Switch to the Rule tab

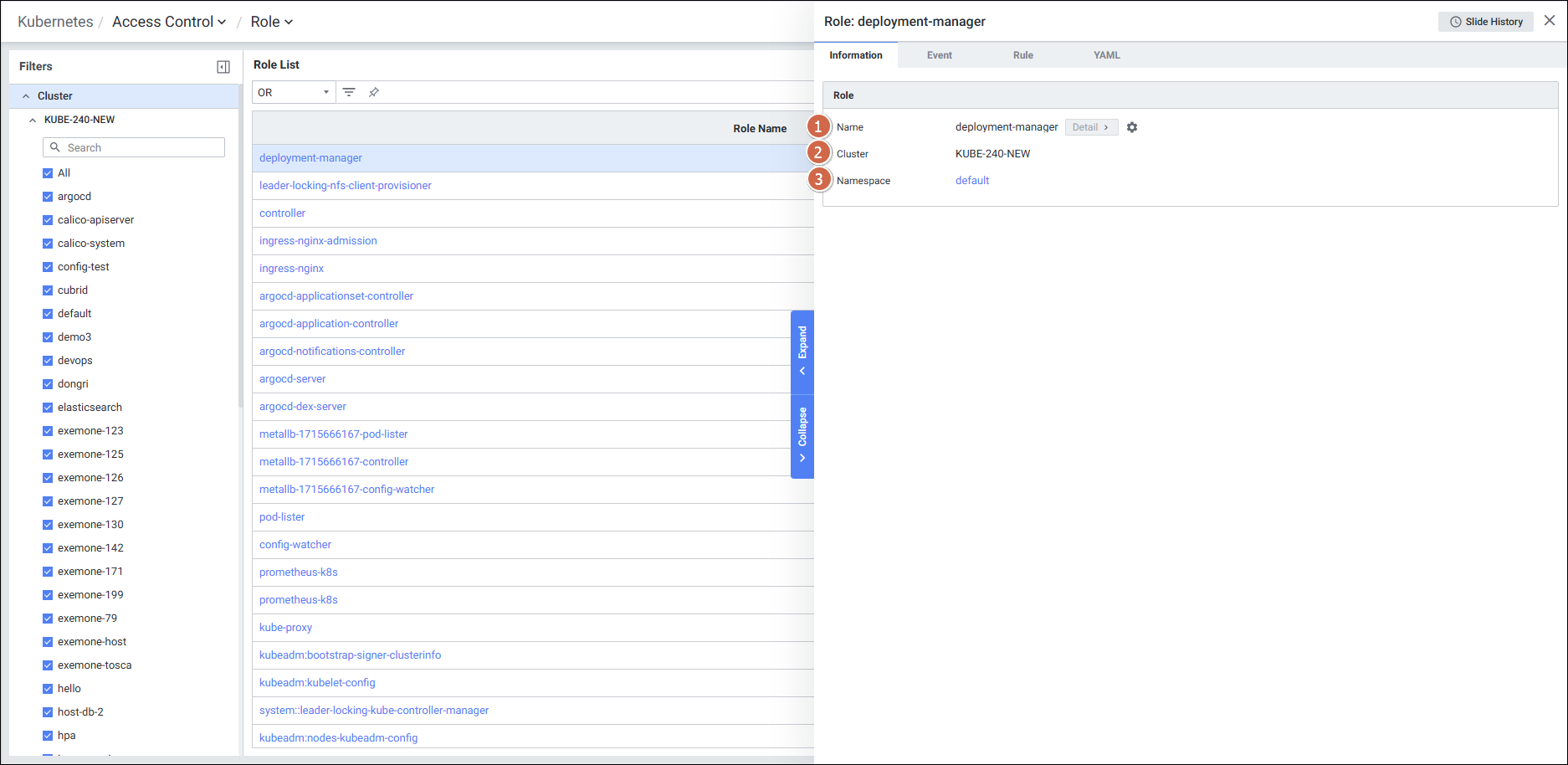1022,55
